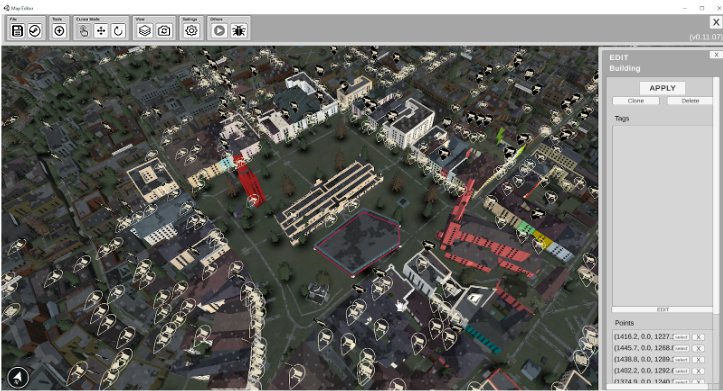Click the checkmark validate icon in File group

(x=35, y=31)
